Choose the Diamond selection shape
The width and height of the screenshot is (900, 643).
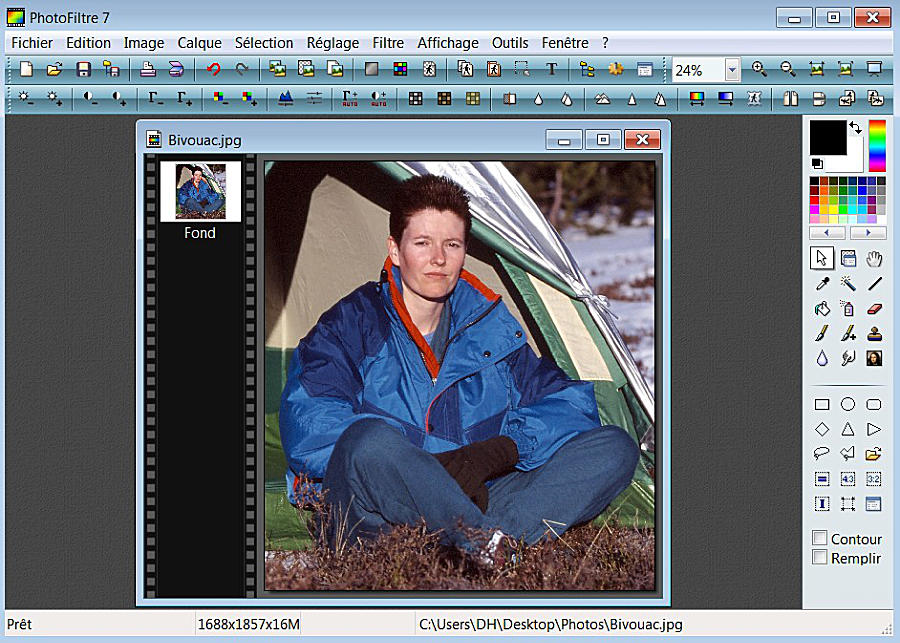coord(822,429)
